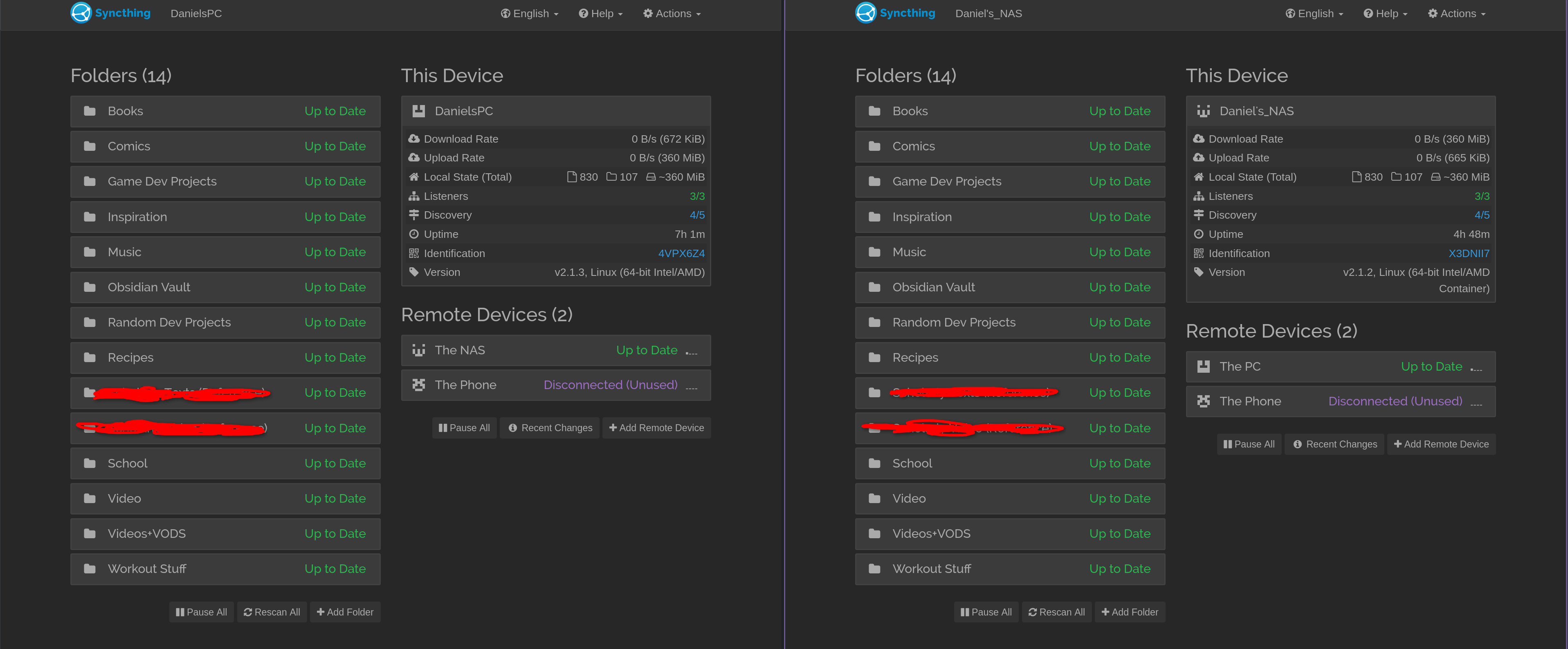Expand Recipes folder in Daniel's_NAS window
1568x649 pixels.
tap(1010, 358)
